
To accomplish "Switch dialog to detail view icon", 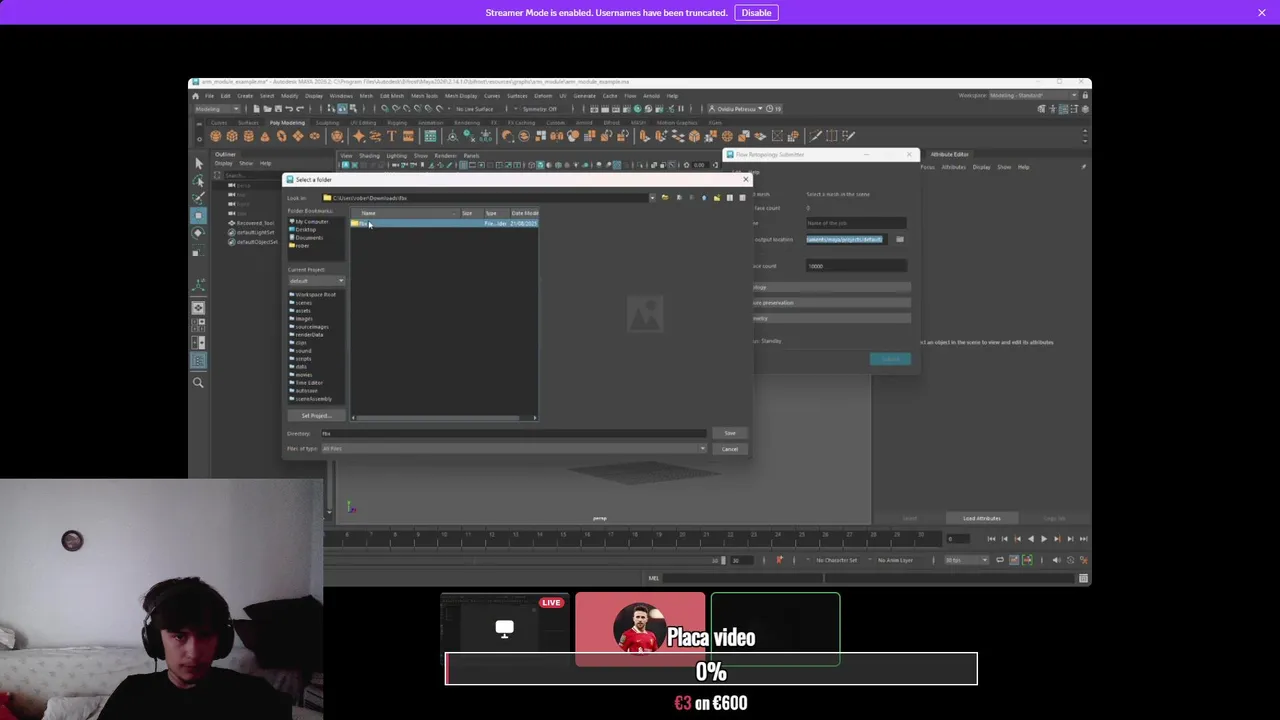I will coord(741,198).
